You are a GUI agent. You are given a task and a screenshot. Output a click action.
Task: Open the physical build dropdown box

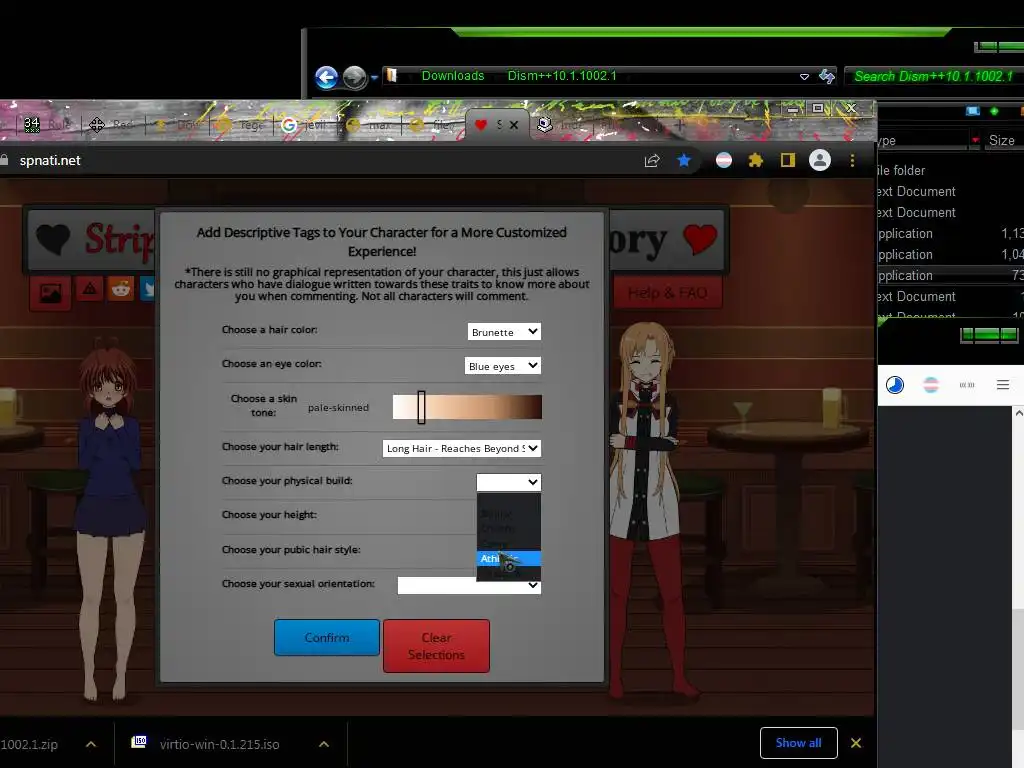pyautogui.click(x=509, y=482)
